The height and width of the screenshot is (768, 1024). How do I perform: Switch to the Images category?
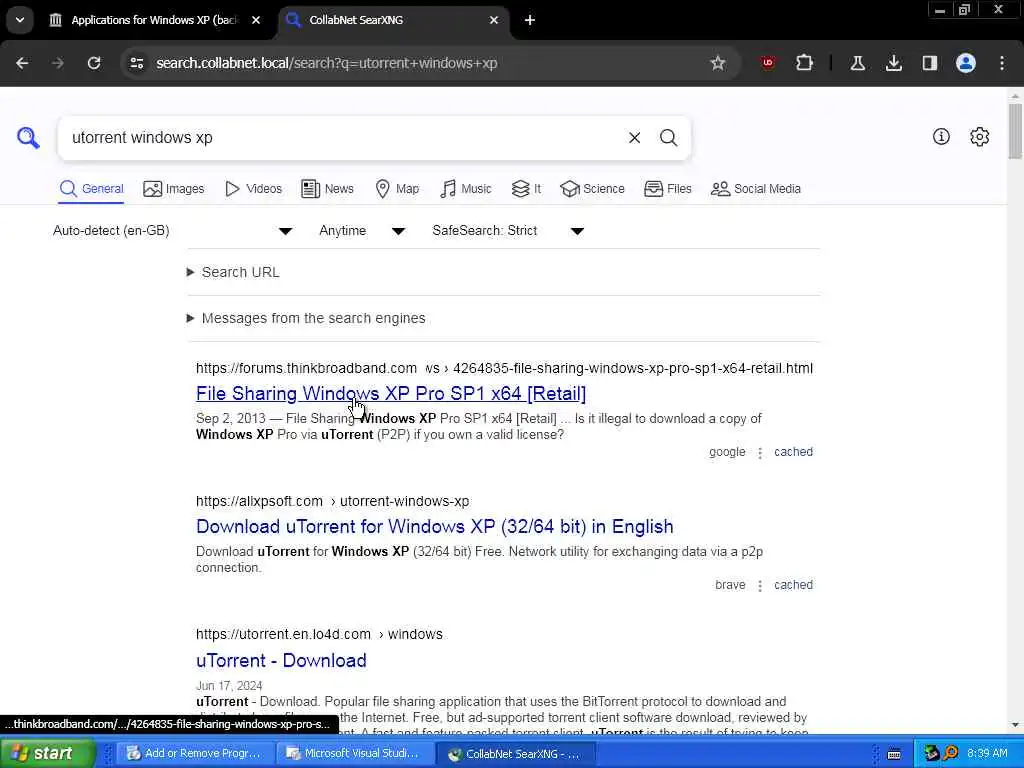[x=174, y=189]
